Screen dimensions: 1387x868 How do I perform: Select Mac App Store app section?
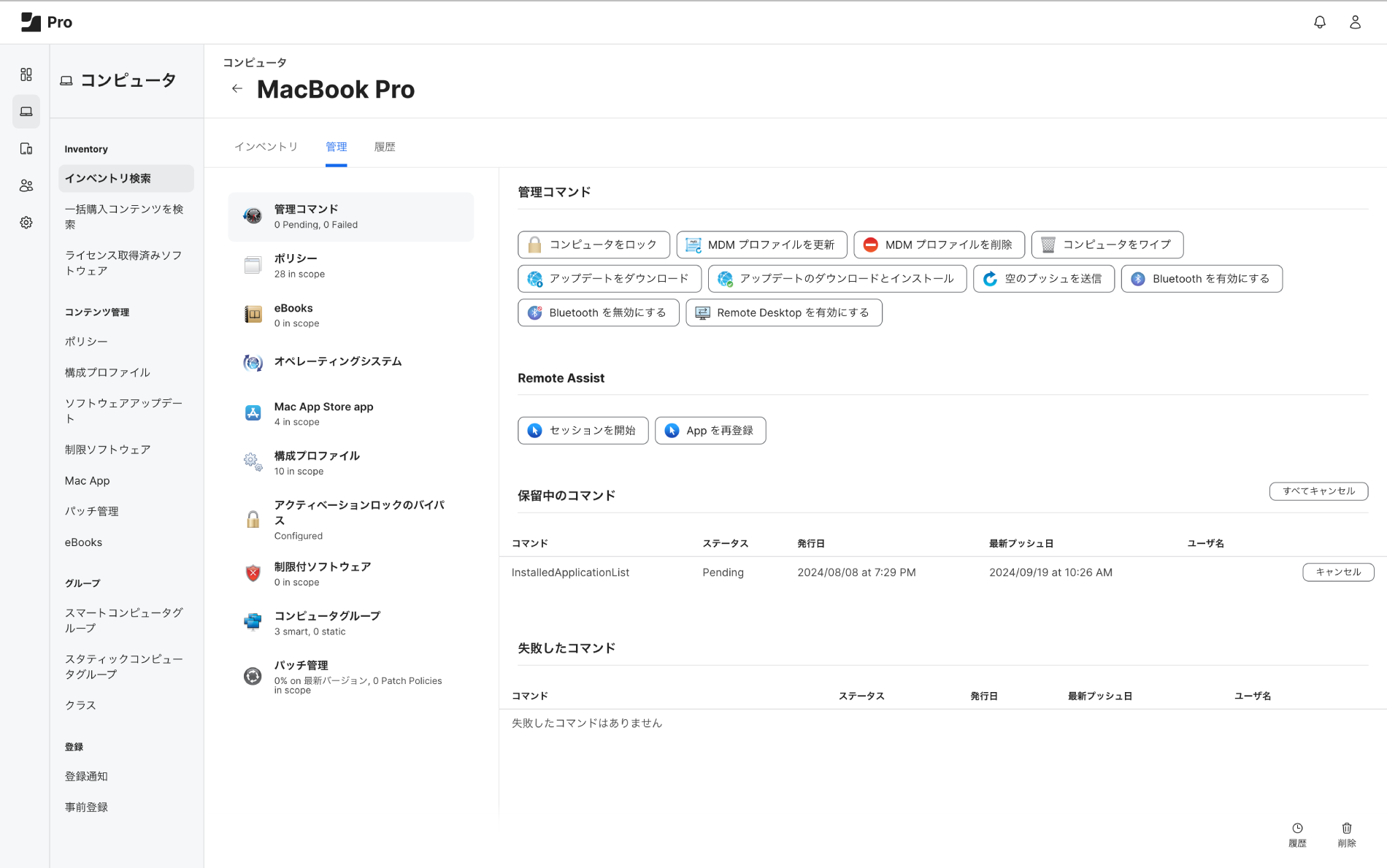(350, 414)
